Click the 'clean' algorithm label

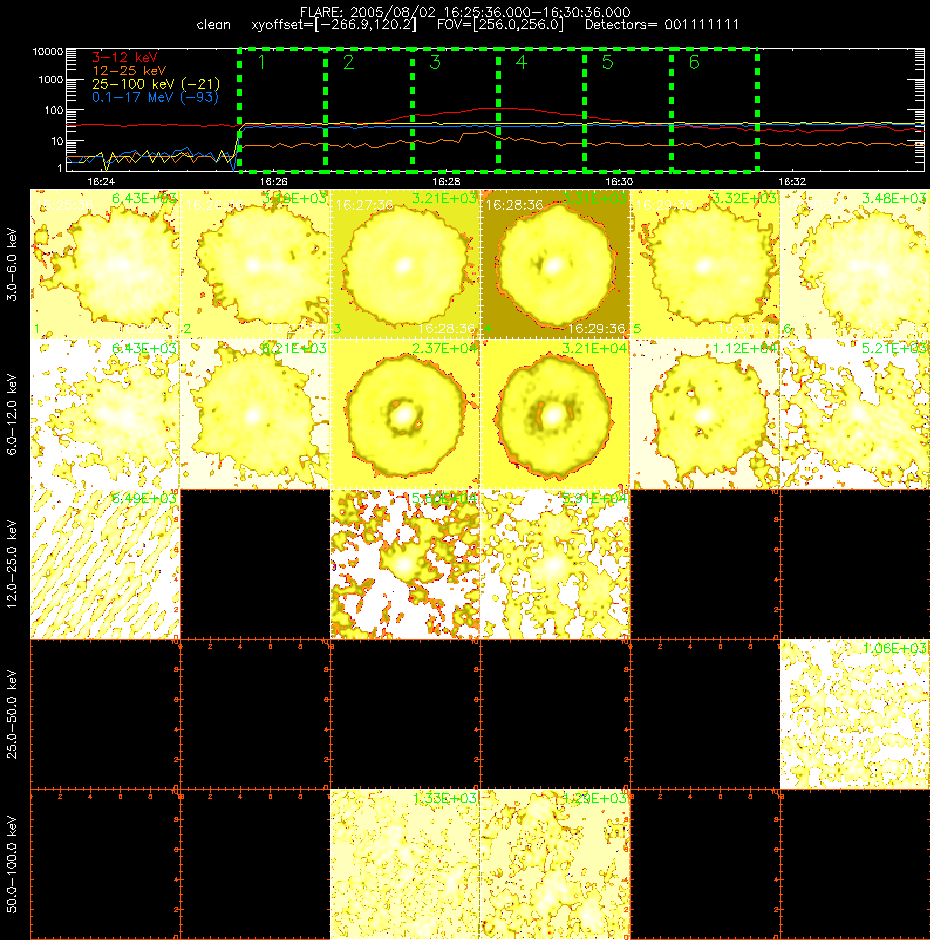tap(213, 25)
